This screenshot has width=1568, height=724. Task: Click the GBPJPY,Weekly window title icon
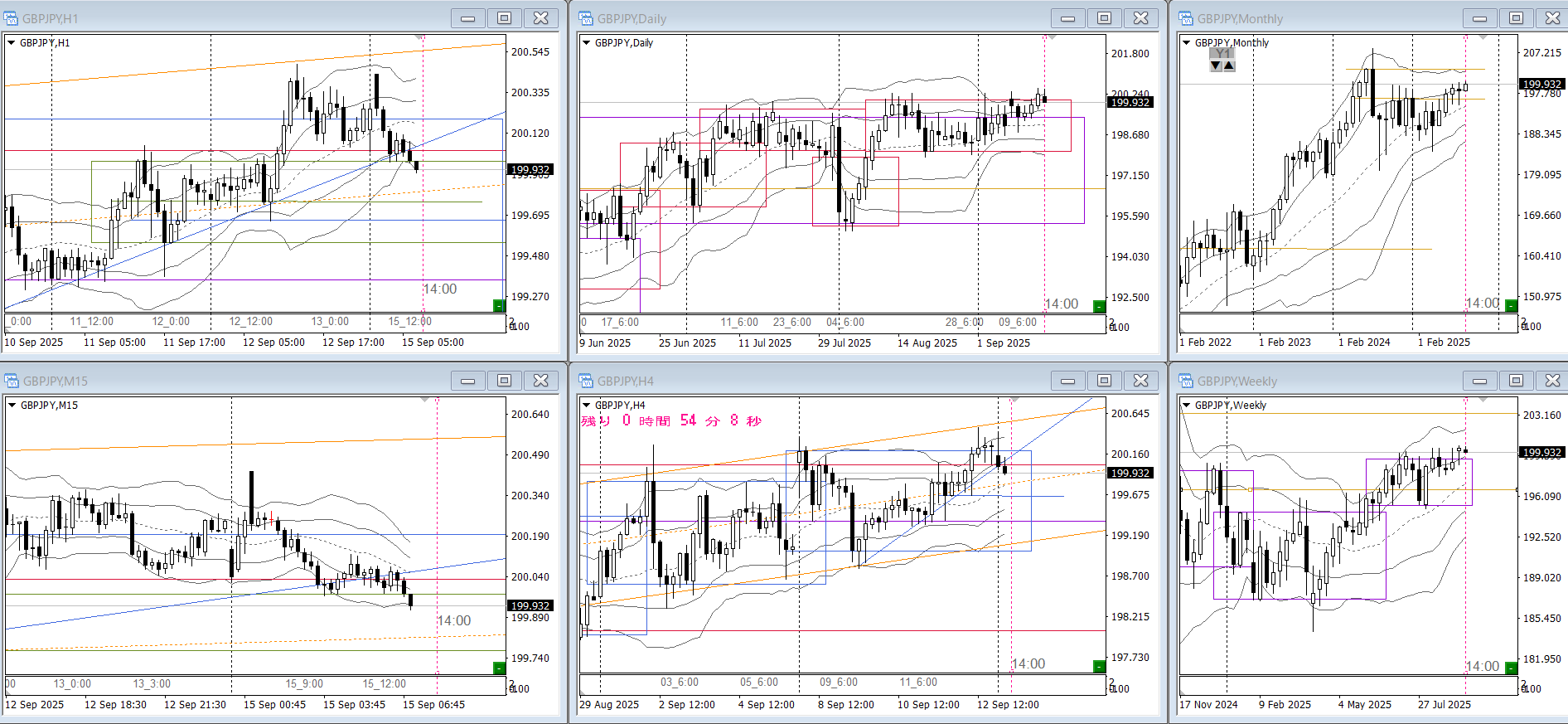(1186, 381)
